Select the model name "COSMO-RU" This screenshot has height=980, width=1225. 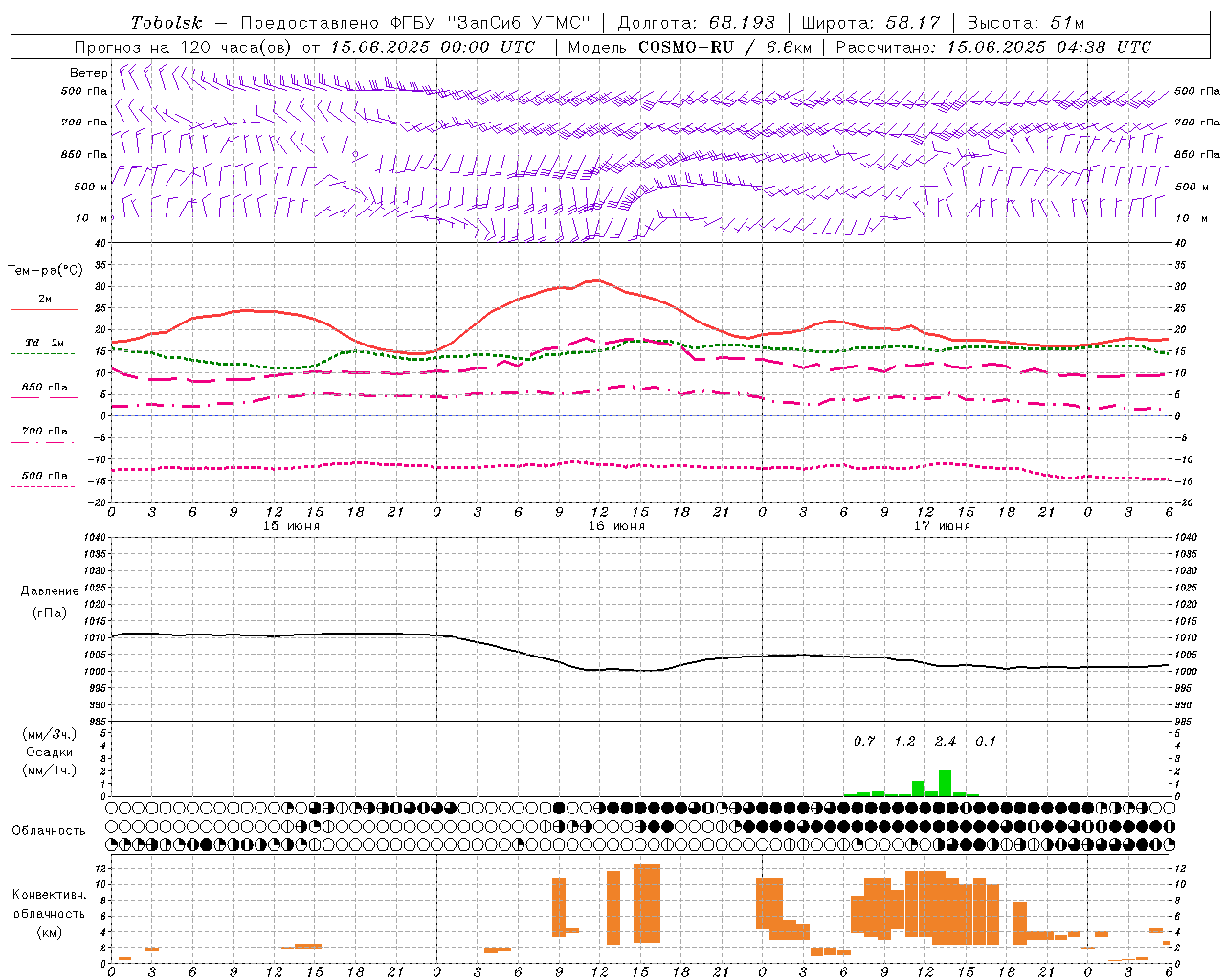(686, 47)
